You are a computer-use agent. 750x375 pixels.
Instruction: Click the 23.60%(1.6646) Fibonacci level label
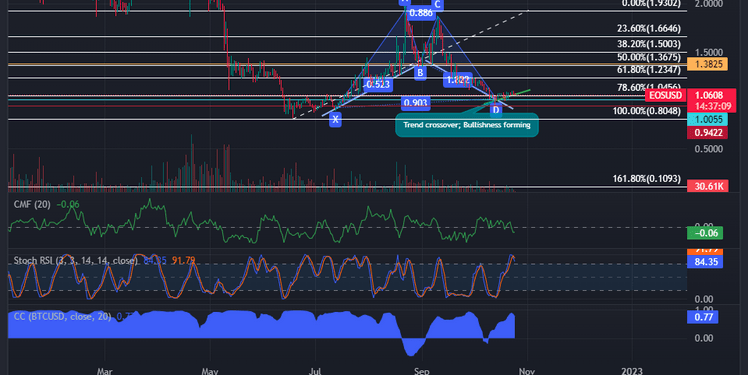649,29
